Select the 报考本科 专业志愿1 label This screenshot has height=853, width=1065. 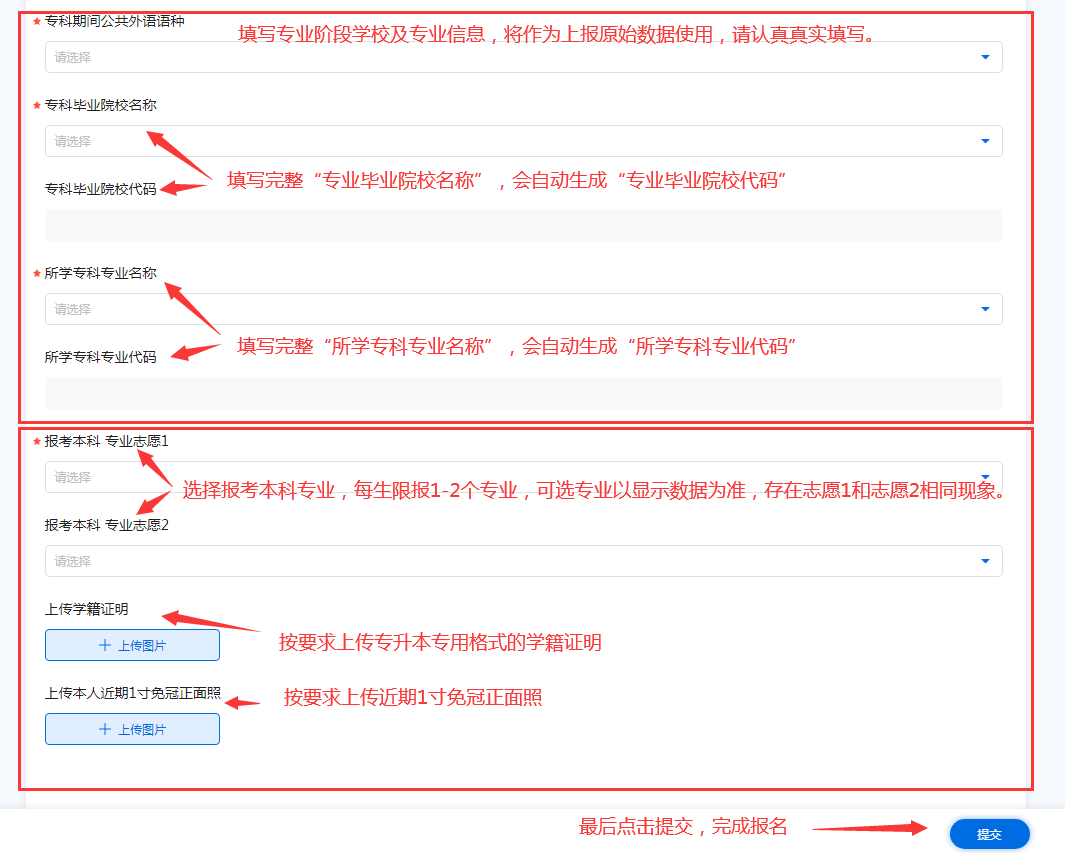coord(106,441)
